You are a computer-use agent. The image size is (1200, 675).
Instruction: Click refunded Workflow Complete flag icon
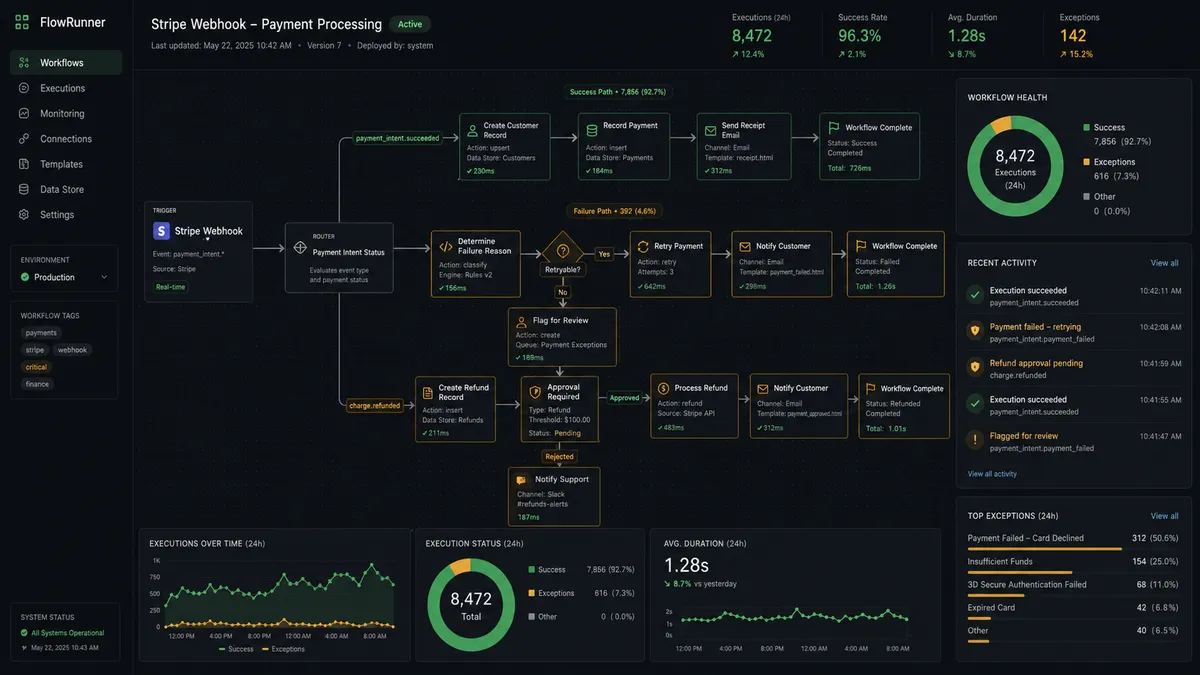[x=868, y=388]
